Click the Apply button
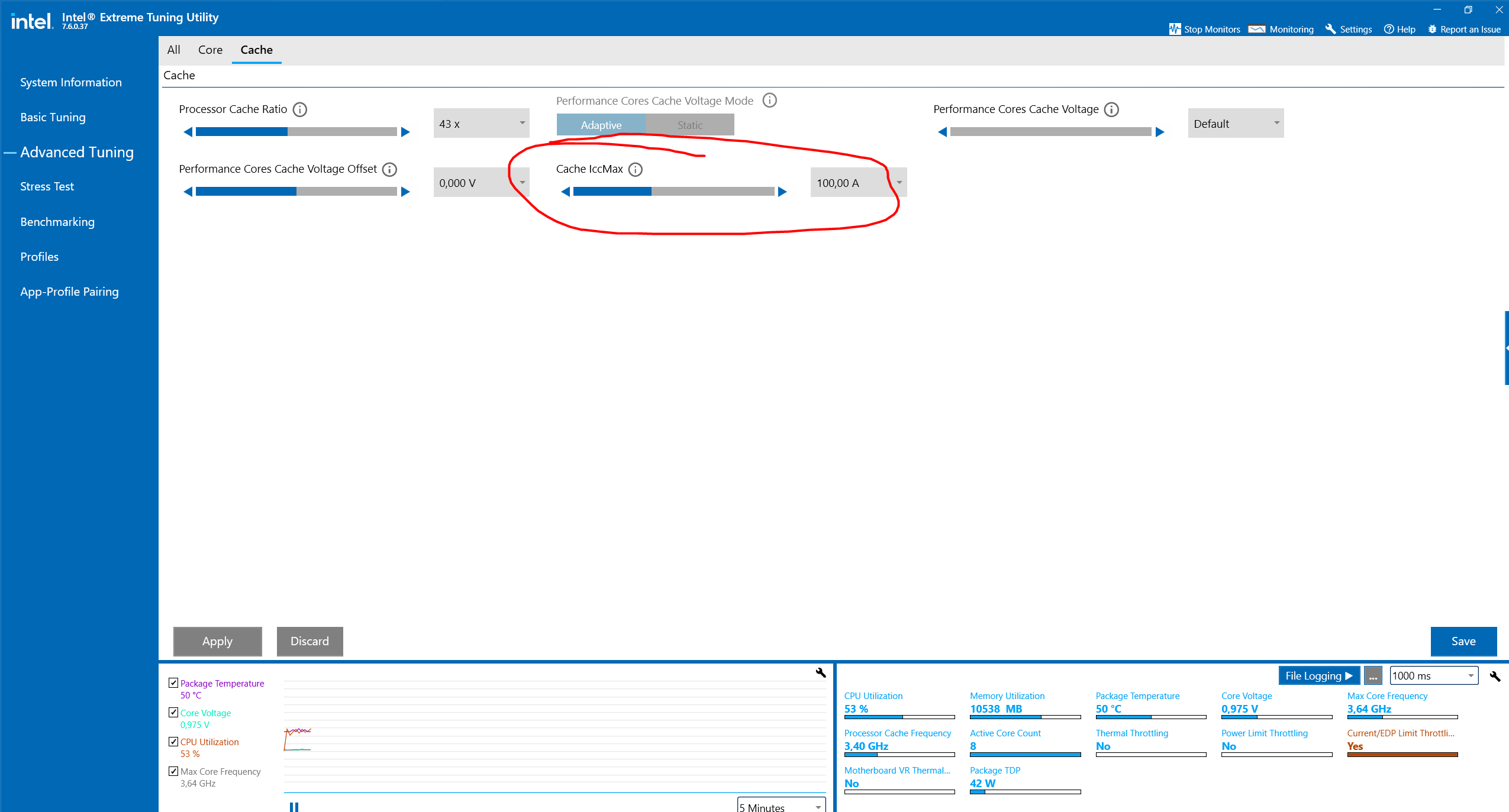The width and height of the screenshot is (1509, 812). [217, 641]
